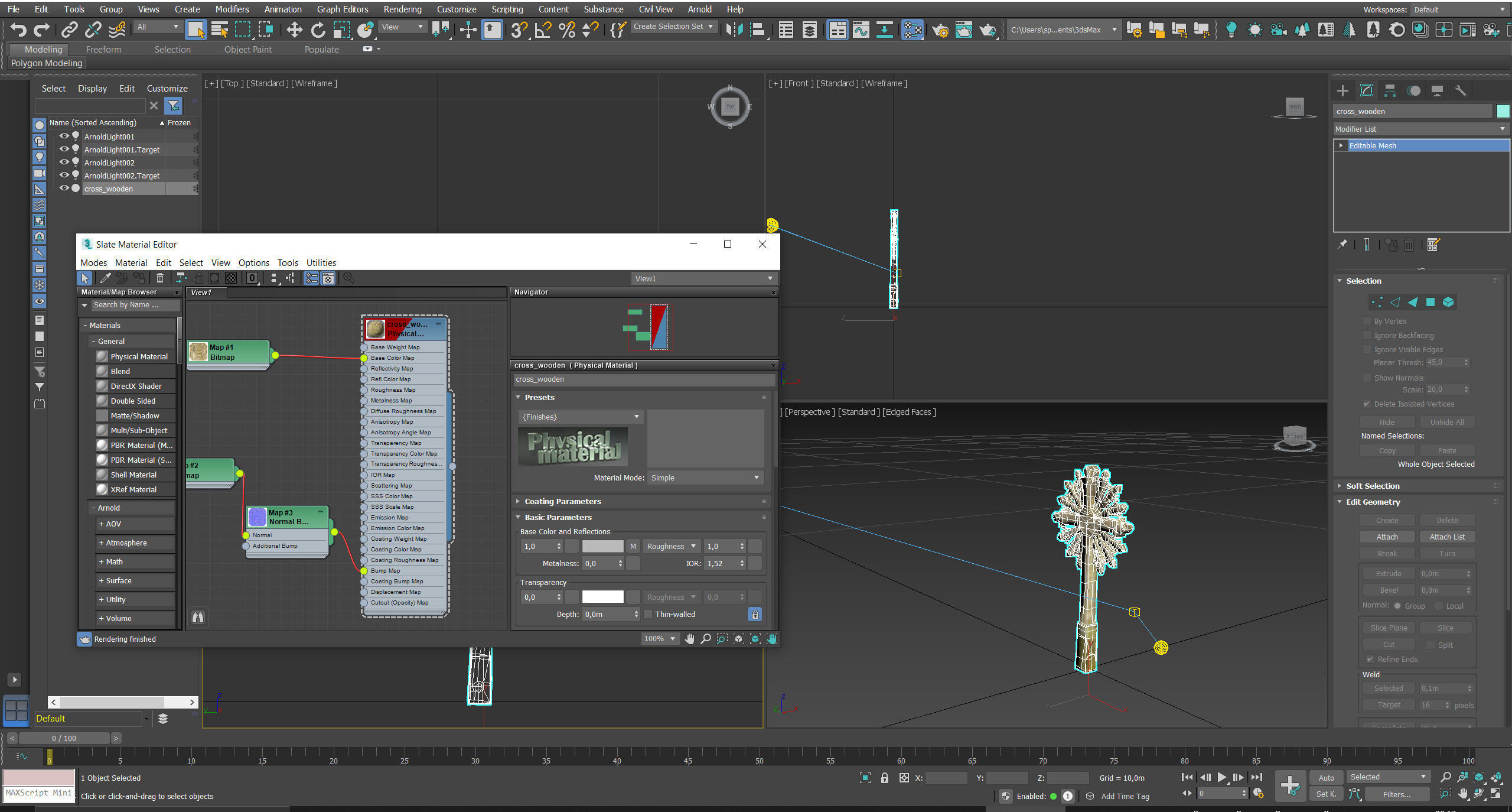Click the Search by Name field
This screenshot has width=1512, height=812.
(135, 305)
